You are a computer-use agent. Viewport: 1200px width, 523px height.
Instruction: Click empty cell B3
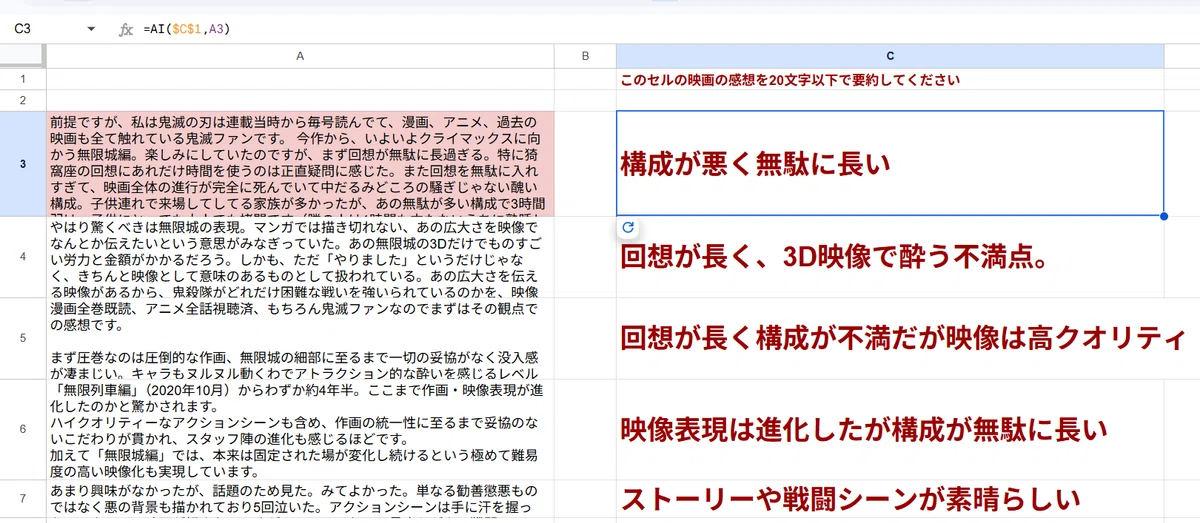pos(585,163)
